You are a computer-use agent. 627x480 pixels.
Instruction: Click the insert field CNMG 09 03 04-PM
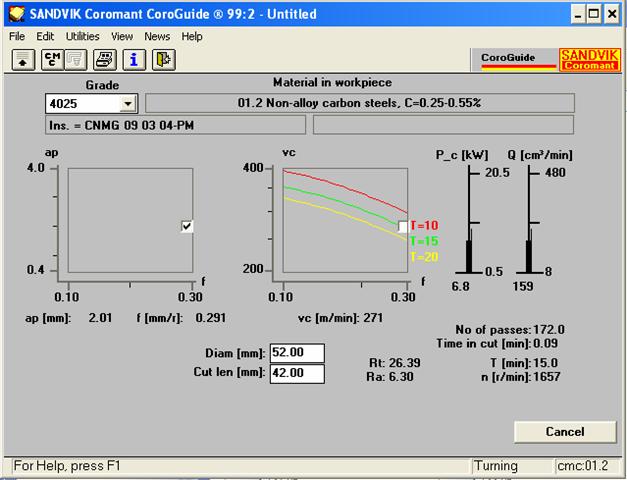(x=176, y=125)
